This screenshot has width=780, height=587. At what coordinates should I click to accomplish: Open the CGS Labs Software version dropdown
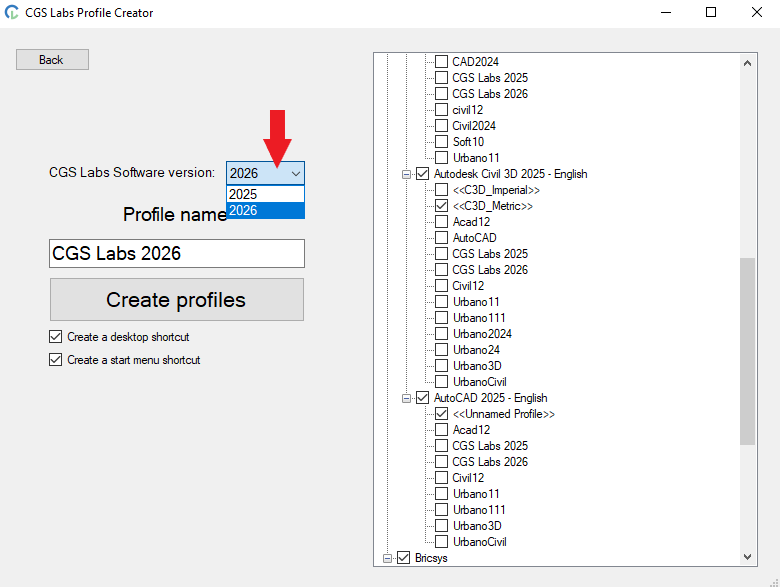pos(265,173)
